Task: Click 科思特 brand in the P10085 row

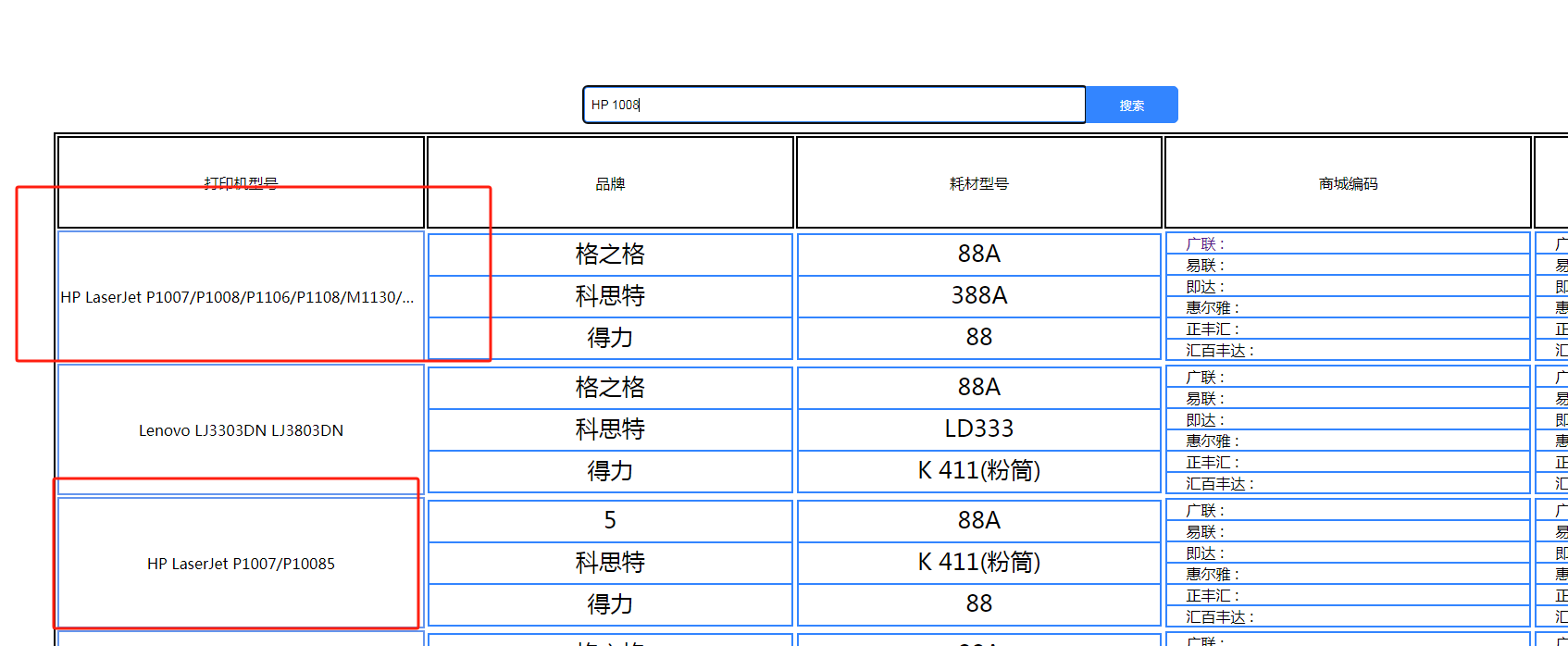Action: pos(610,563)
